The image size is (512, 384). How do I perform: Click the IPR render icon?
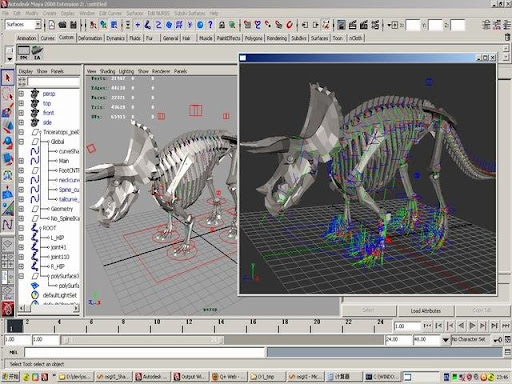363,25
